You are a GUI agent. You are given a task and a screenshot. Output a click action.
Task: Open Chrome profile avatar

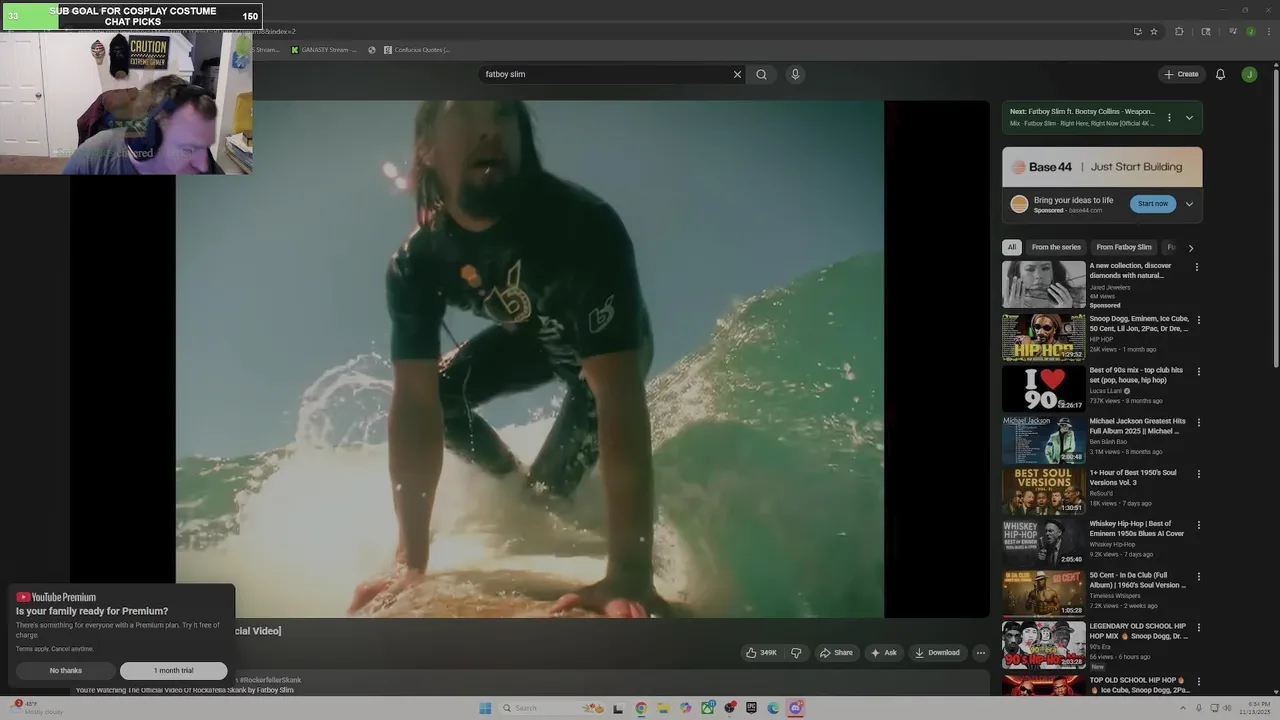pyautogui.click(x=1250, y=31)
